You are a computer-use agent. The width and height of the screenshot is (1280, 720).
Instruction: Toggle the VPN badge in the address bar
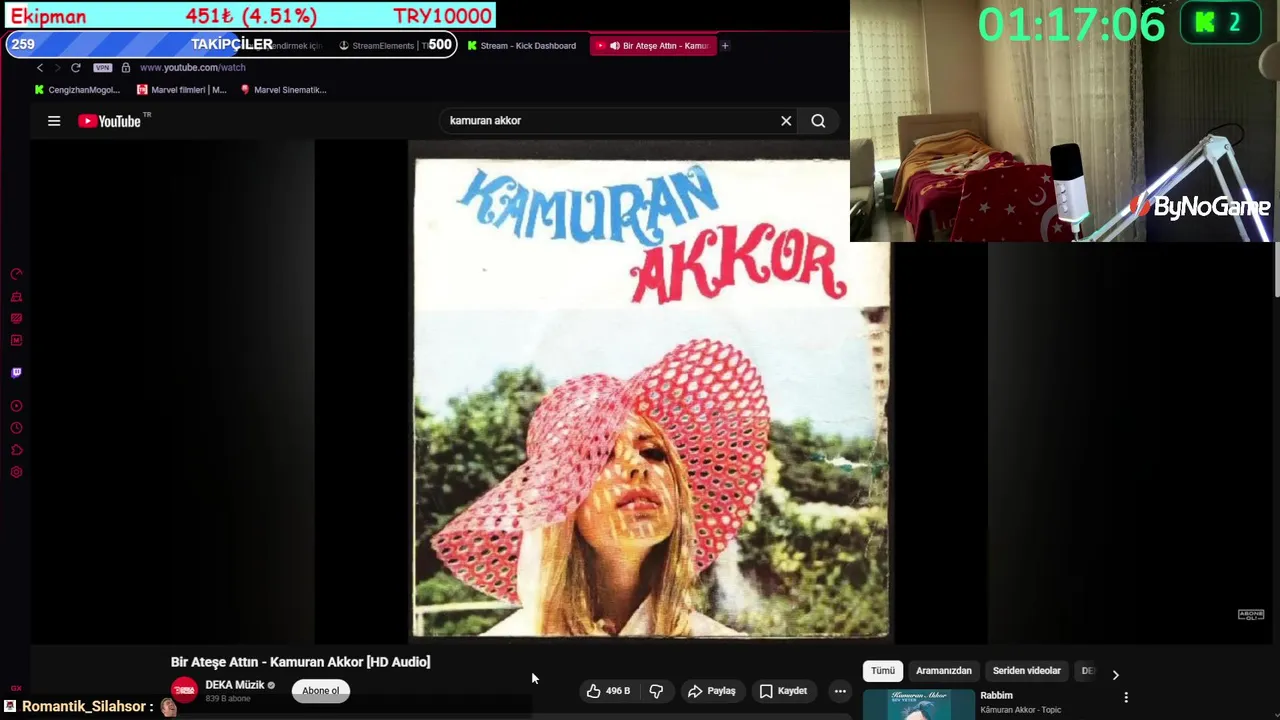(x=102, y=67)
